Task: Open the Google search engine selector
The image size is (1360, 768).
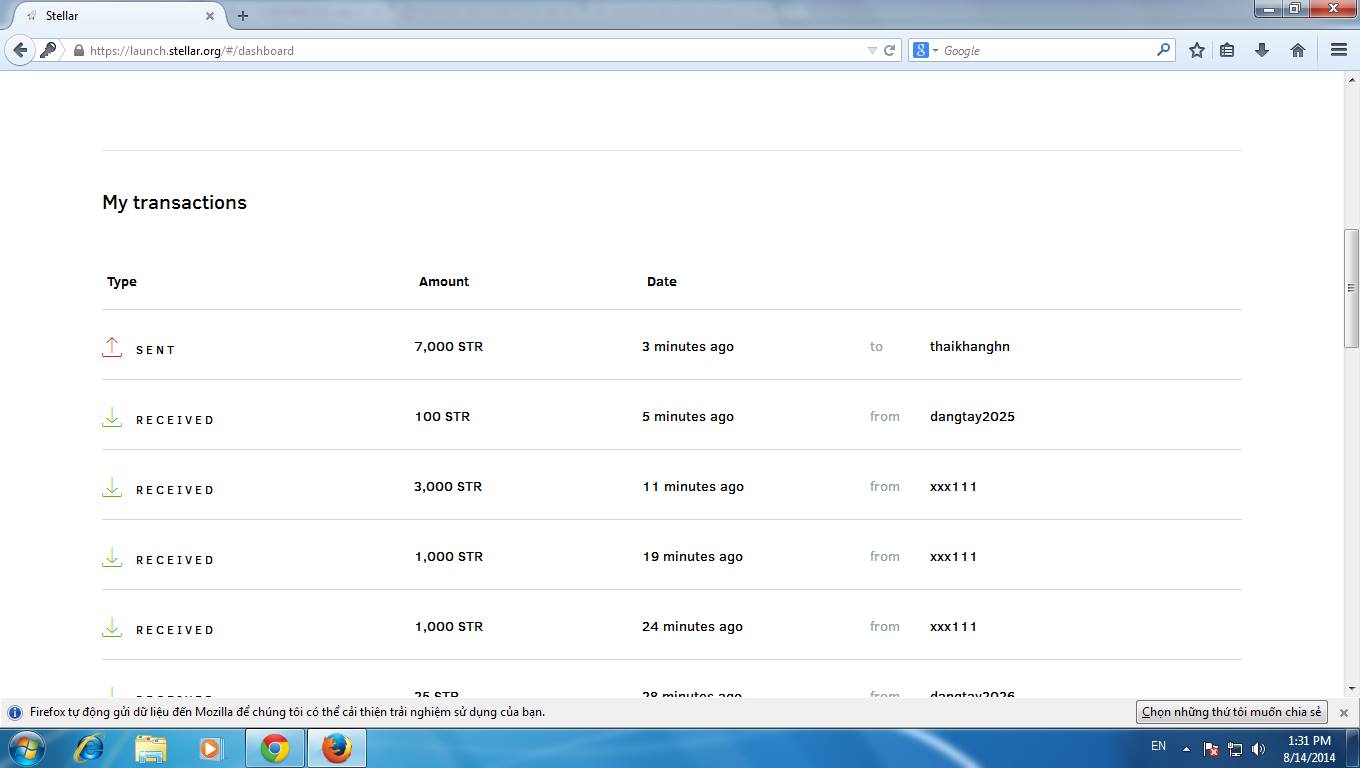Action: 925,50
